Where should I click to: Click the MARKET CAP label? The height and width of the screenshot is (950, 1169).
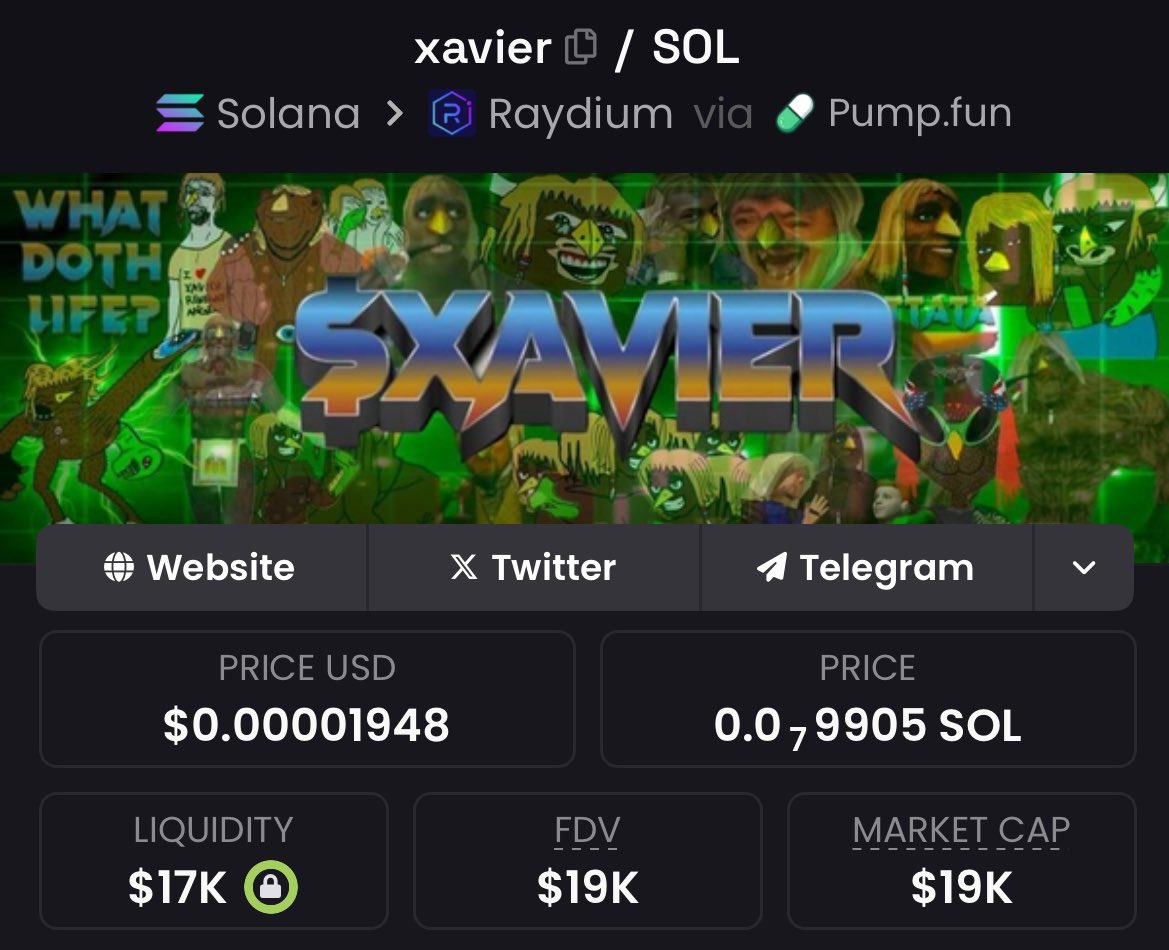tap(961, 830)
